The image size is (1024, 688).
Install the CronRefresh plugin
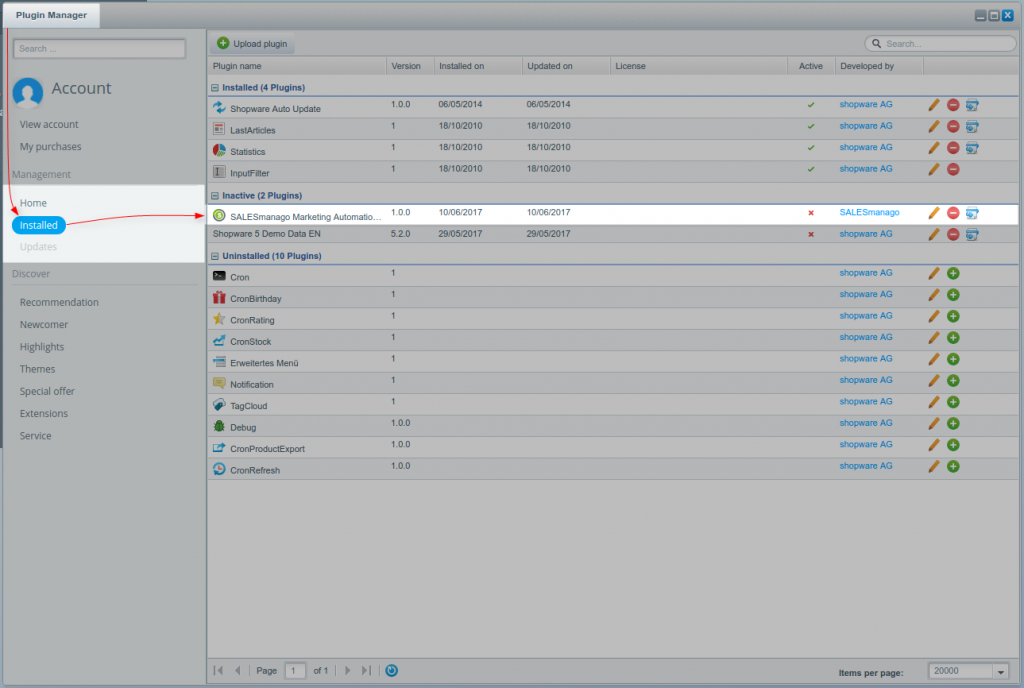point(953,467)
